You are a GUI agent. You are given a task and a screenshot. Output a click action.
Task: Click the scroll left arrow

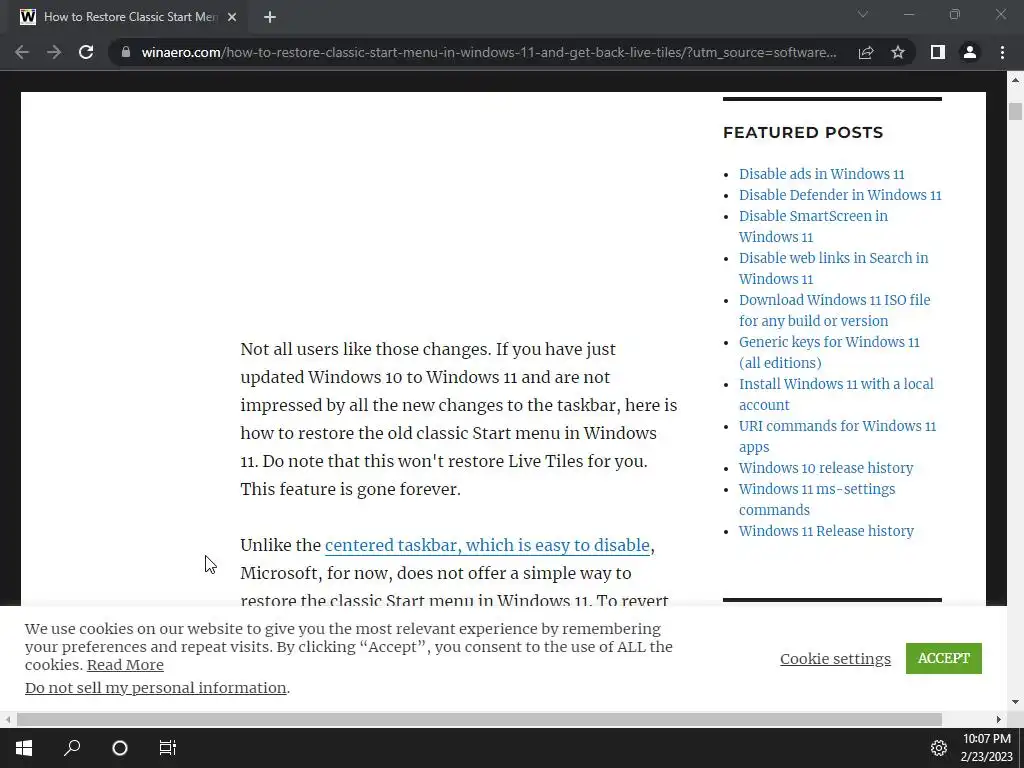[8, 719]
